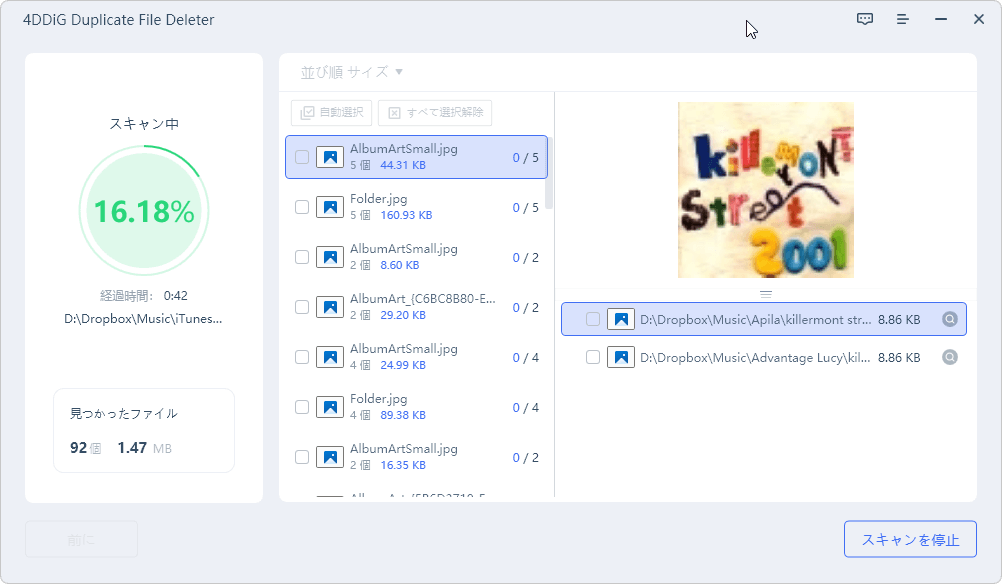Click the 16.18% scan progress circle
1002x584 pixels.
[x=144, y=211]
